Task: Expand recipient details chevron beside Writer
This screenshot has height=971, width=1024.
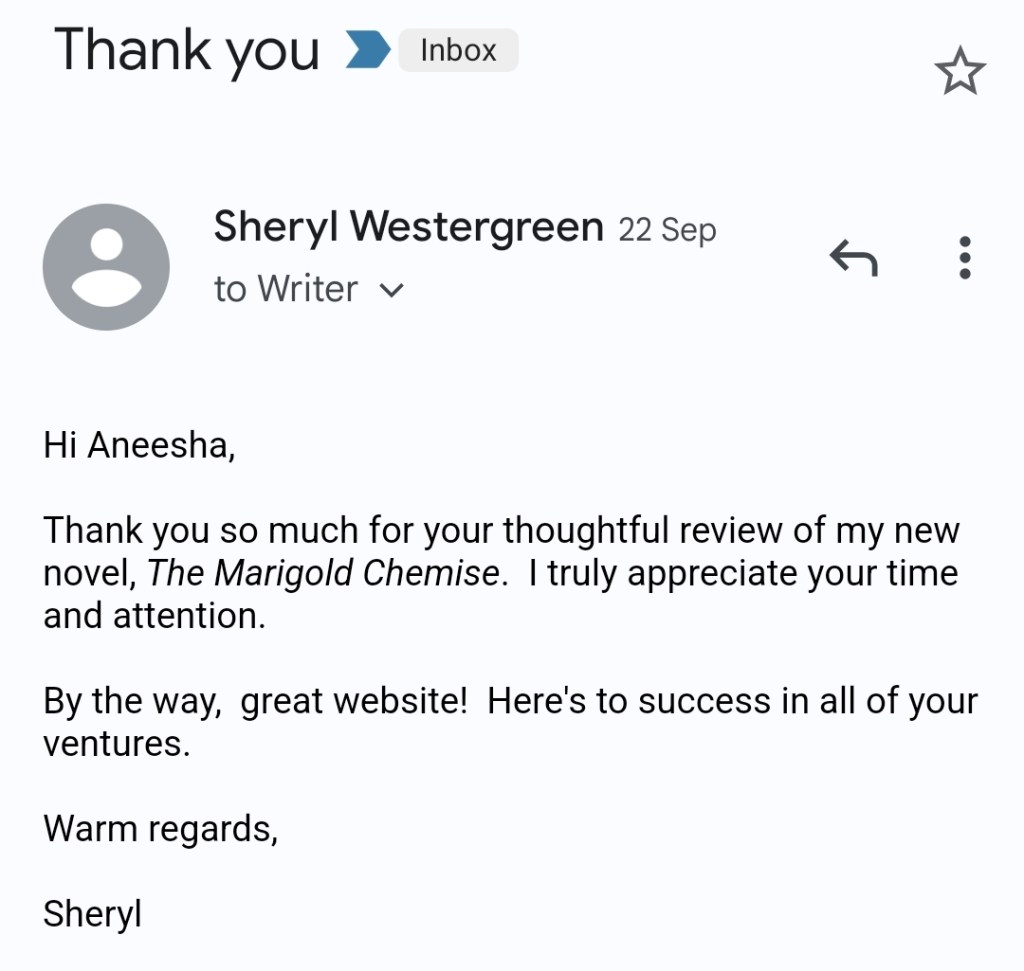Action: click(391, 291)
